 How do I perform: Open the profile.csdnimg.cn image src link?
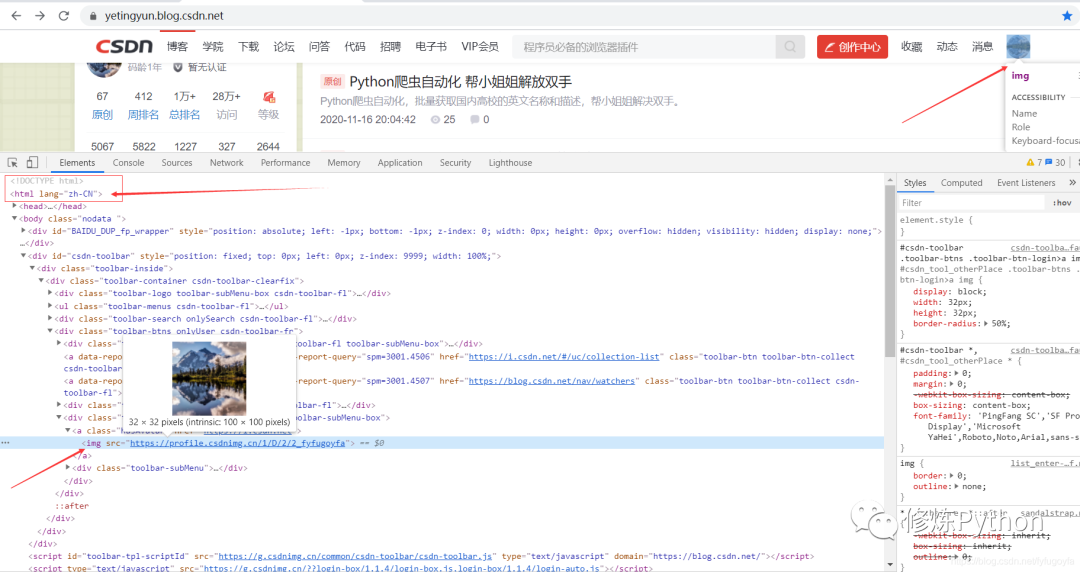tap(238, 443)
